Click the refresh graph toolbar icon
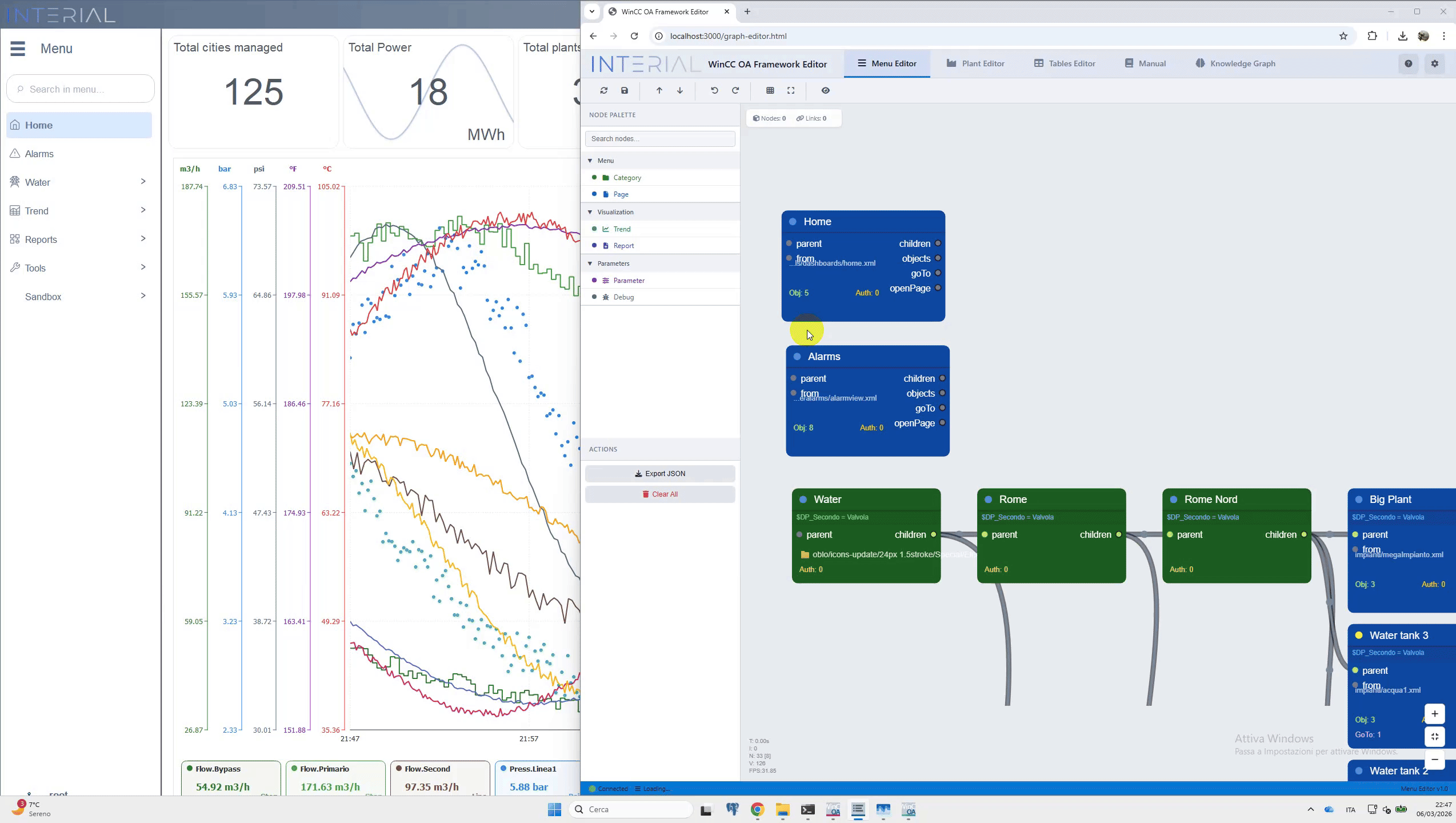The image size is (1456, 823). [x=603, y=90]
